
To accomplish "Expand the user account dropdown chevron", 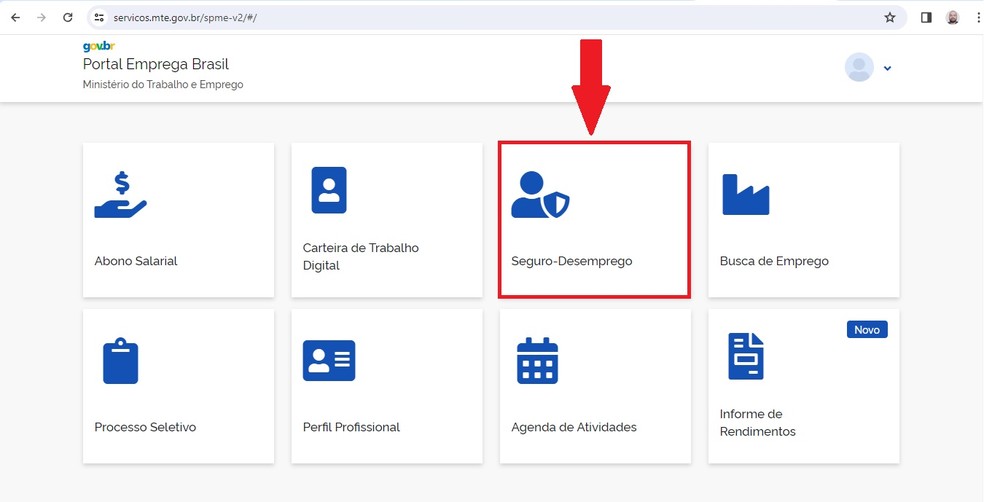I will pyautogui.click(x=887, y=68).
